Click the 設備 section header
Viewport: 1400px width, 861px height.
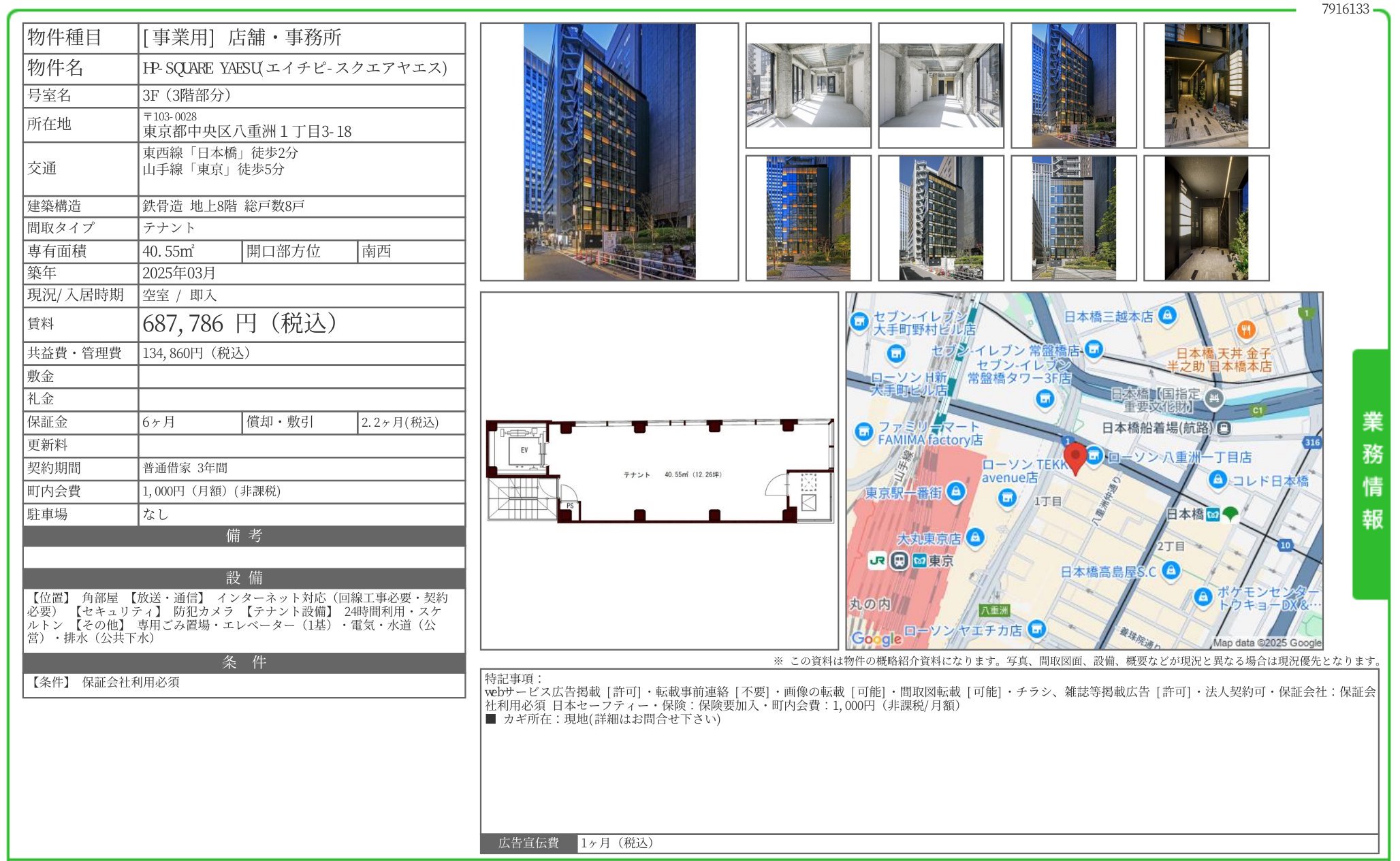244,578
